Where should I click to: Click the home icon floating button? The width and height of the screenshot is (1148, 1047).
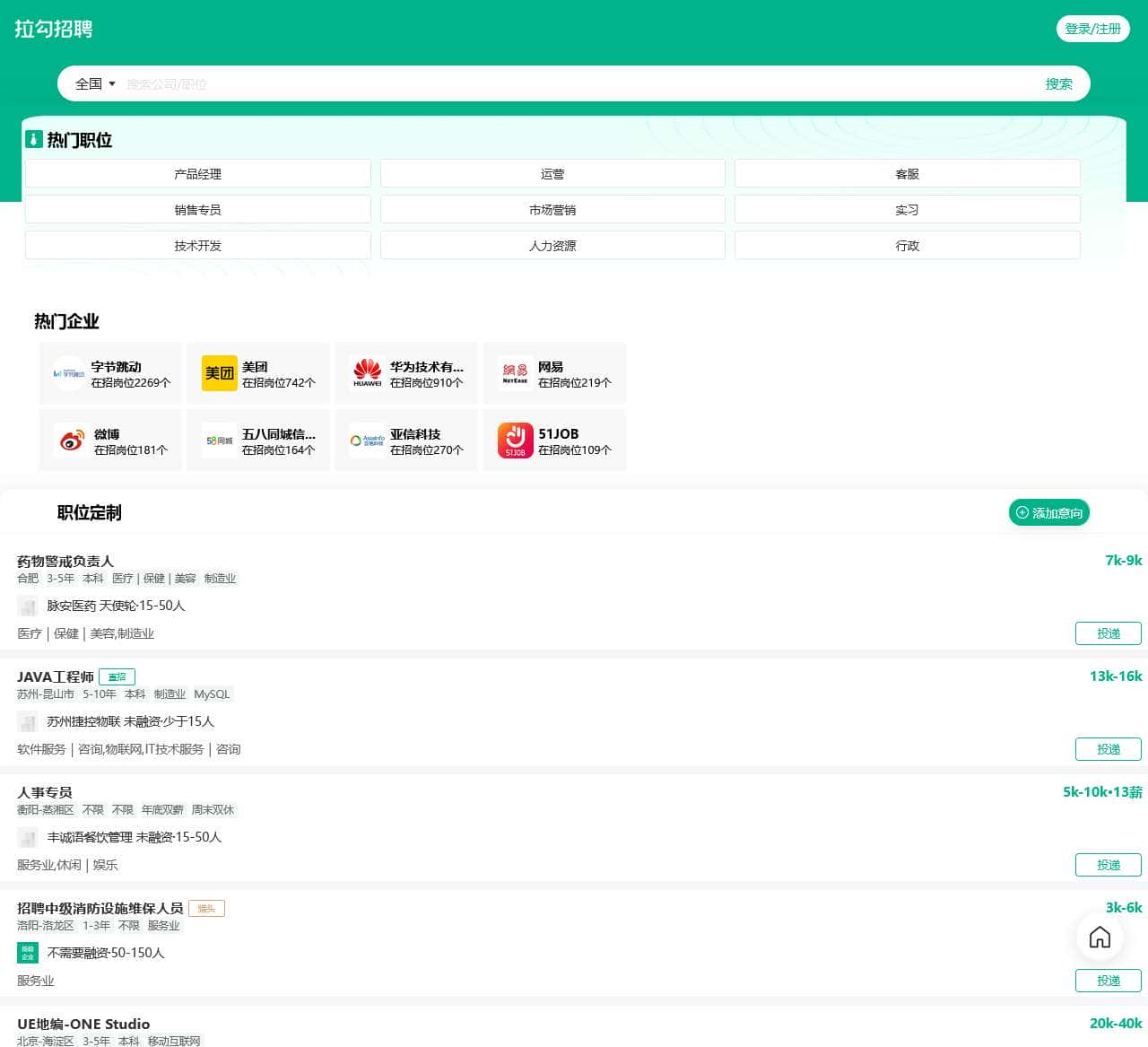pyautogui.click(x=1100, y=938)
